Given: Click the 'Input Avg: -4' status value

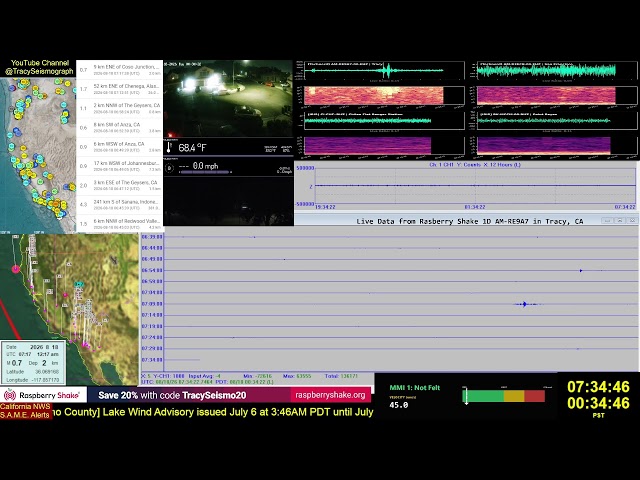Looking at the screenshot, I should pyautogui.click(x=204, y=376).
